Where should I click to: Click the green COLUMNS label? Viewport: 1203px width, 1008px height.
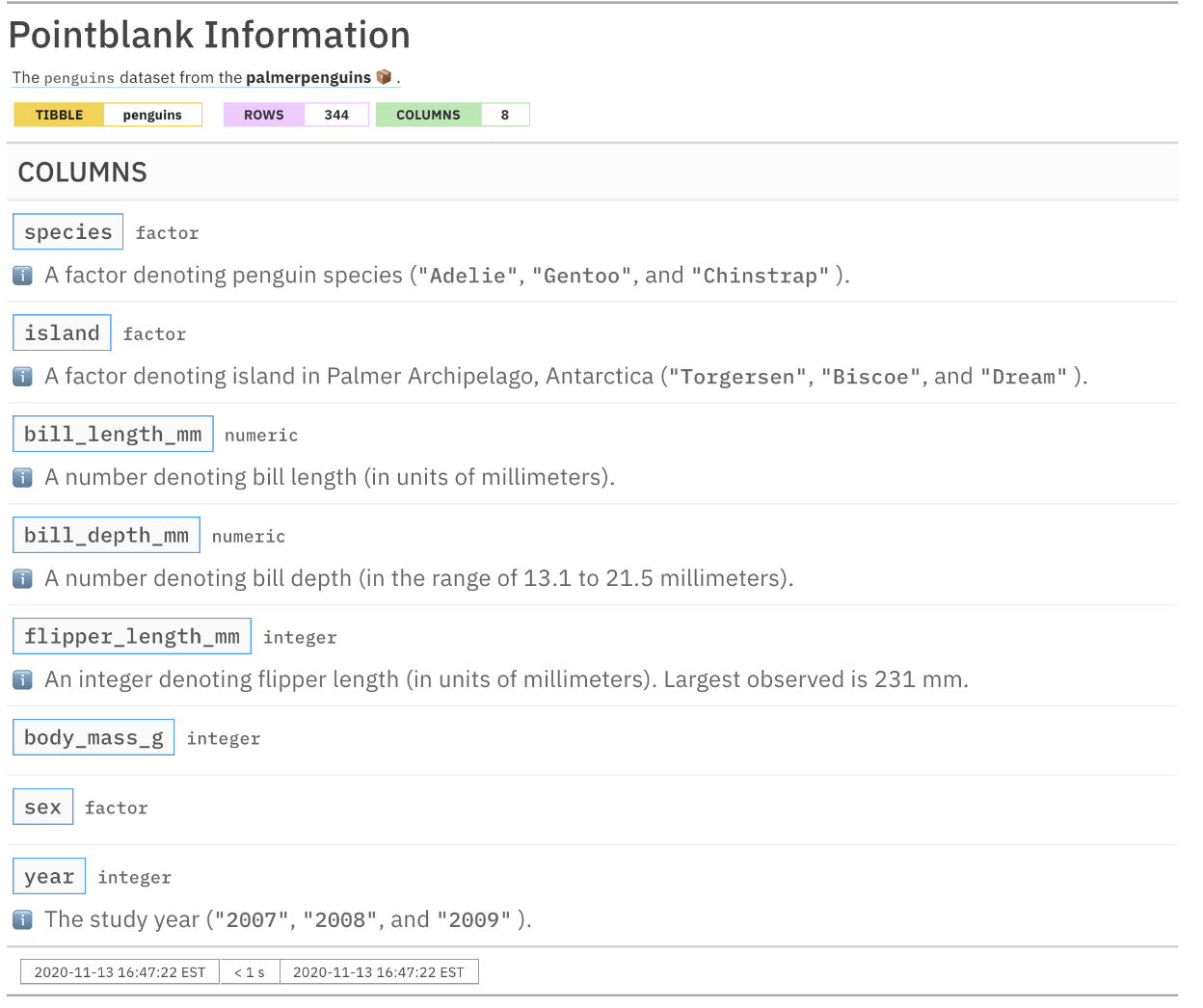[x=428, y=115]
